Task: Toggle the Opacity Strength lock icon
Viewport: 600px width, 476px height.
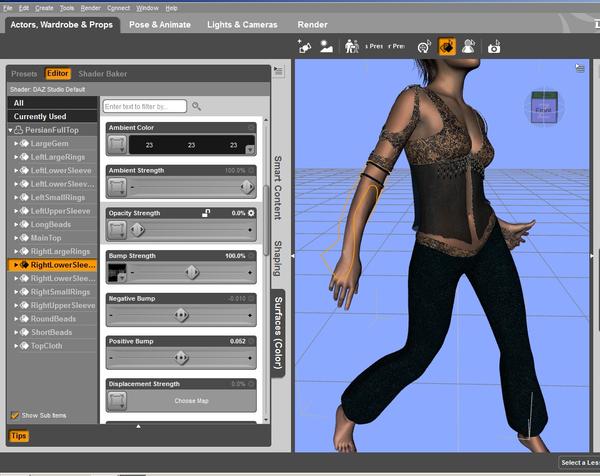Action: point(206,213)
